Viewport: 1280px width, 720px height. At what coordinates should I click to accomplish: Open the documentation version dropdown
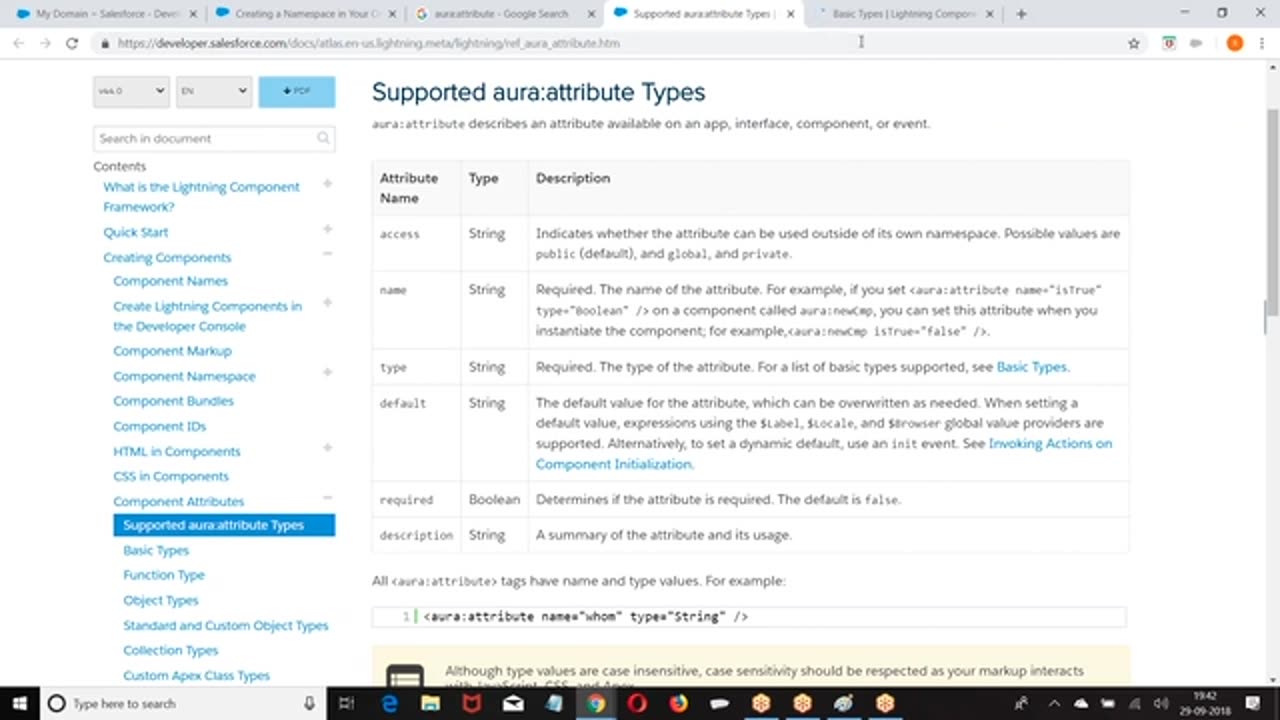131,91
